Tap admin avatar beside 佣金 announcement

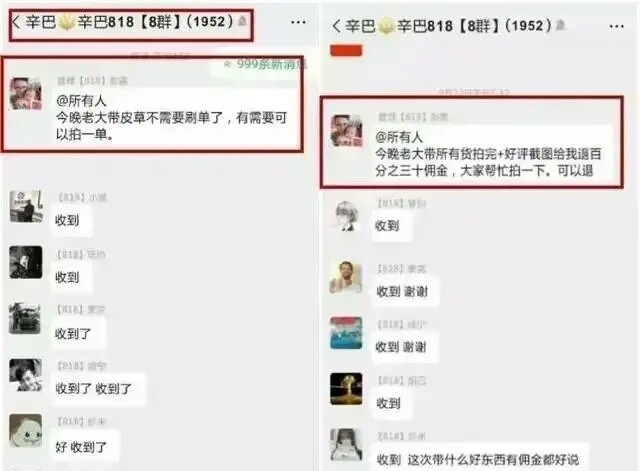[x=346, y=131]
